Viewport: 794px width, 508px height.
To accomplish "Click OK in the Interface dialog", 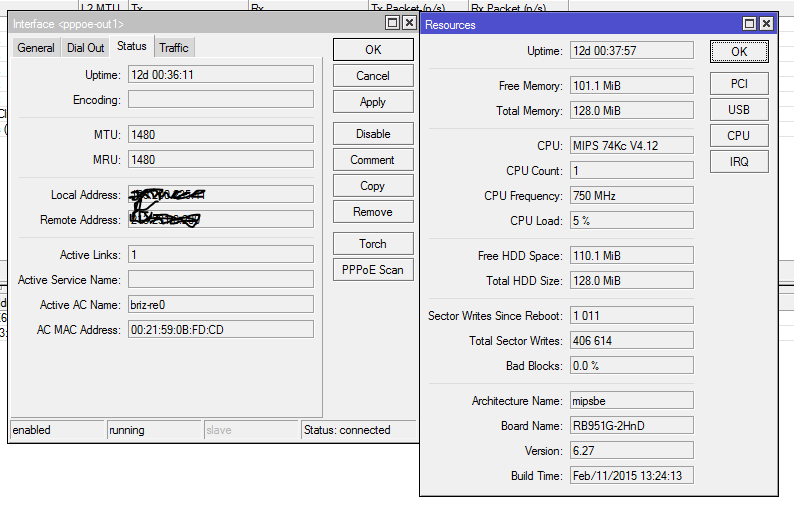I will point(372,50).
